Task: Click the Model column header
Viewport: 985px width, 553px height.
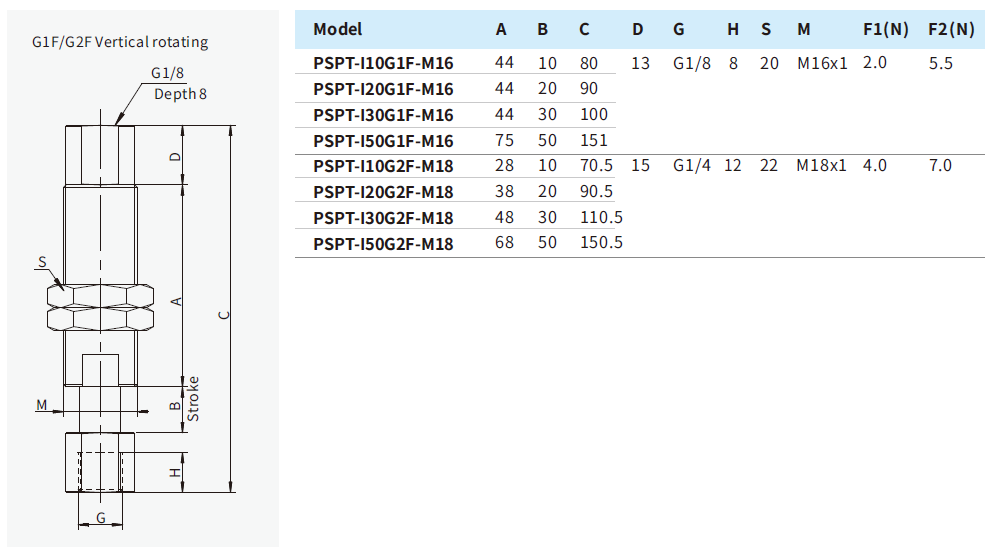Action: [338, 29]
